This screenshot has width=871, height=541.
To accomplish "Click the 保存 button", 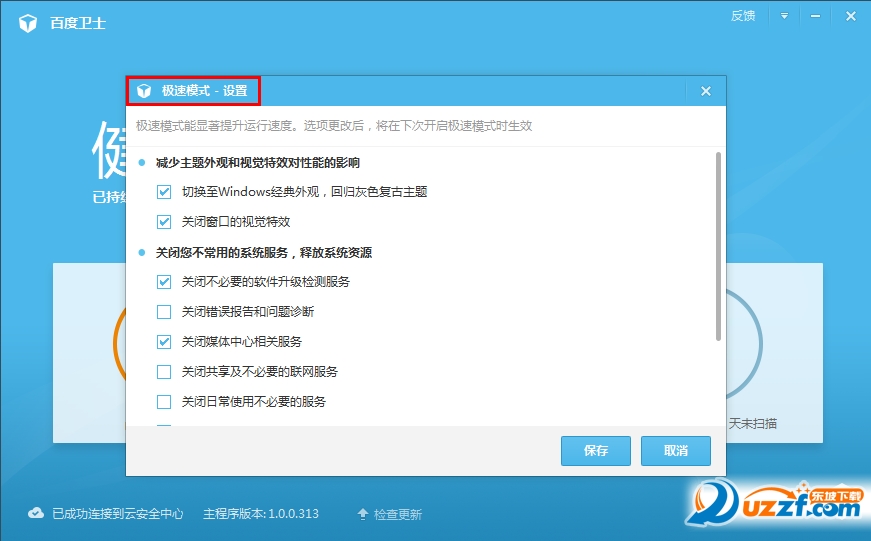I will click(596, 451).
